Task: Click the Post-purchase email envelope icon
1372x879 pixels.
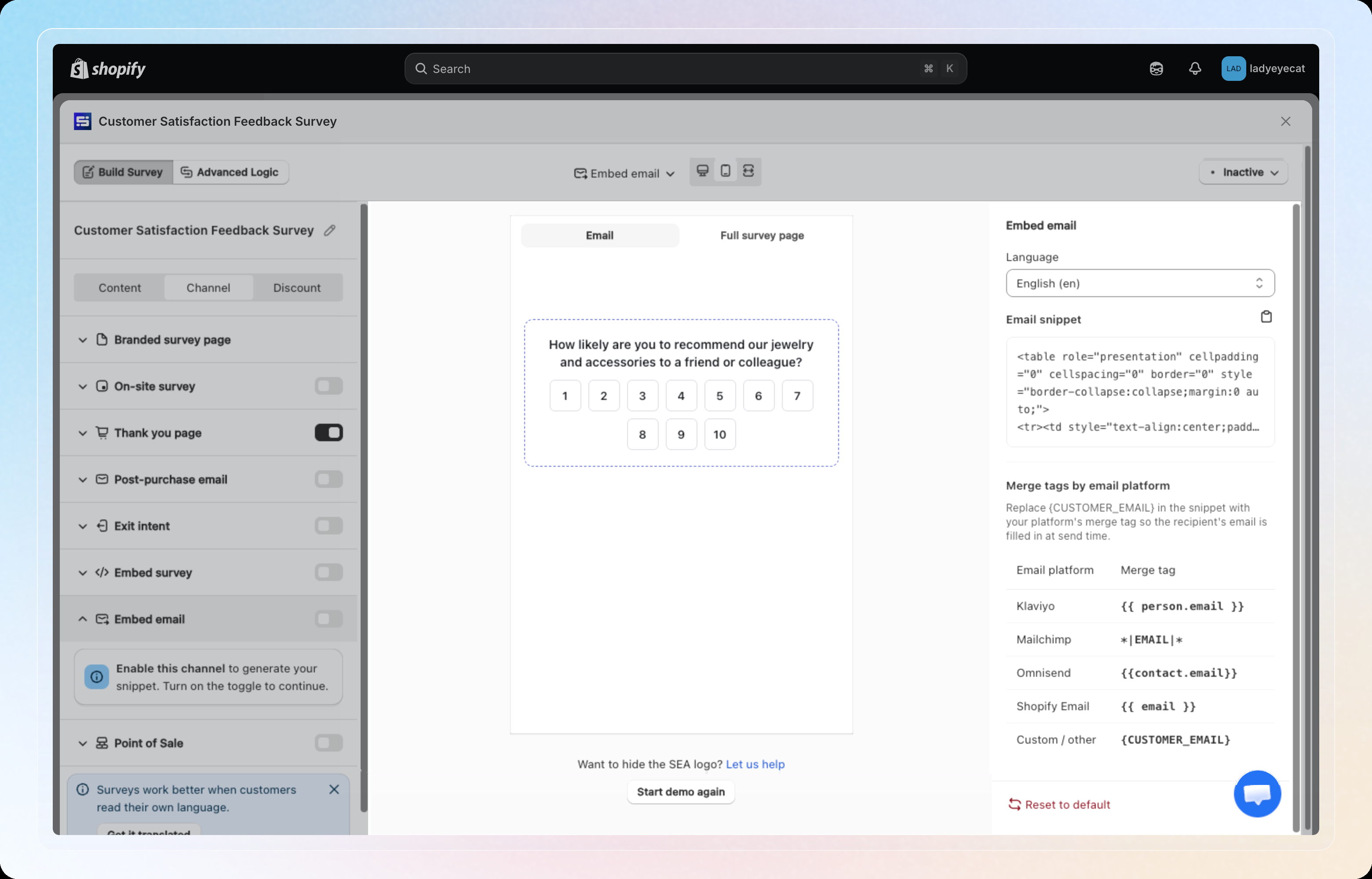Action: (x=102, y=479)
